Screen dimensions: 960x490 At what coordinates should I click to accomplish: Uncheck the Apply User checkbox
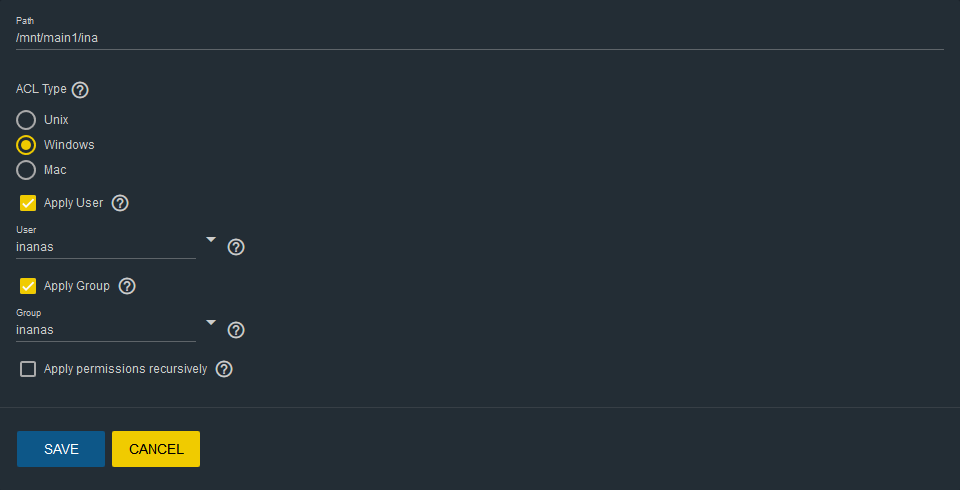click(x=28, y=203)
